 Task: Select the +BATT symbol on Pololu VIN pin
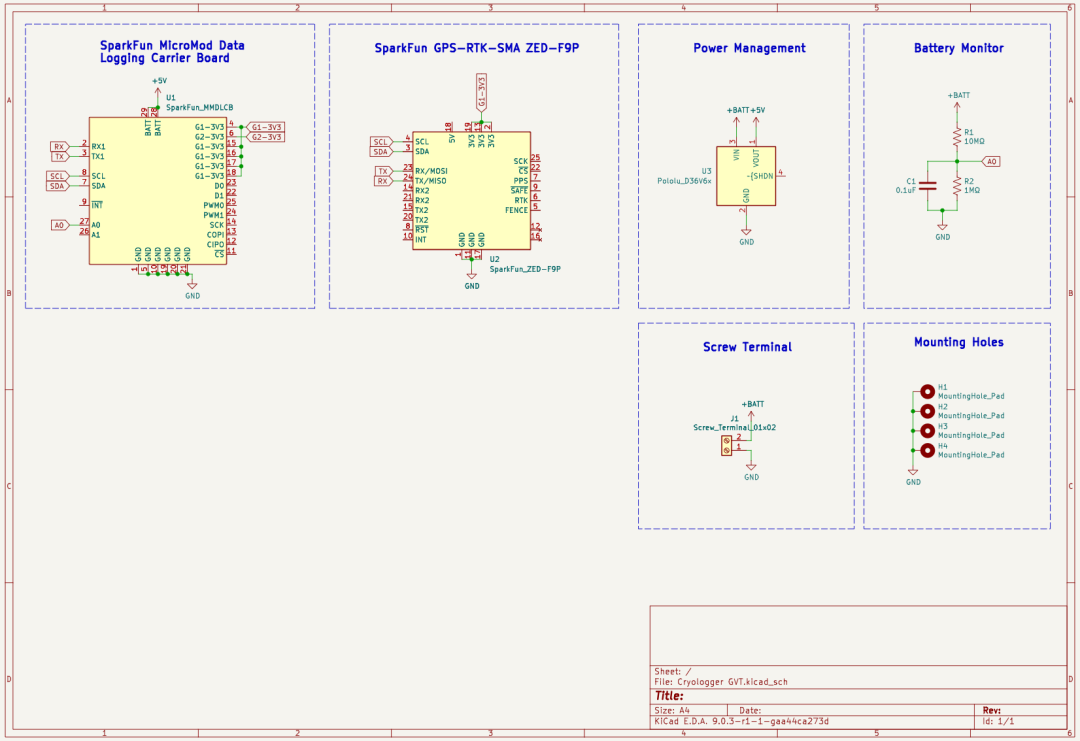737,115
